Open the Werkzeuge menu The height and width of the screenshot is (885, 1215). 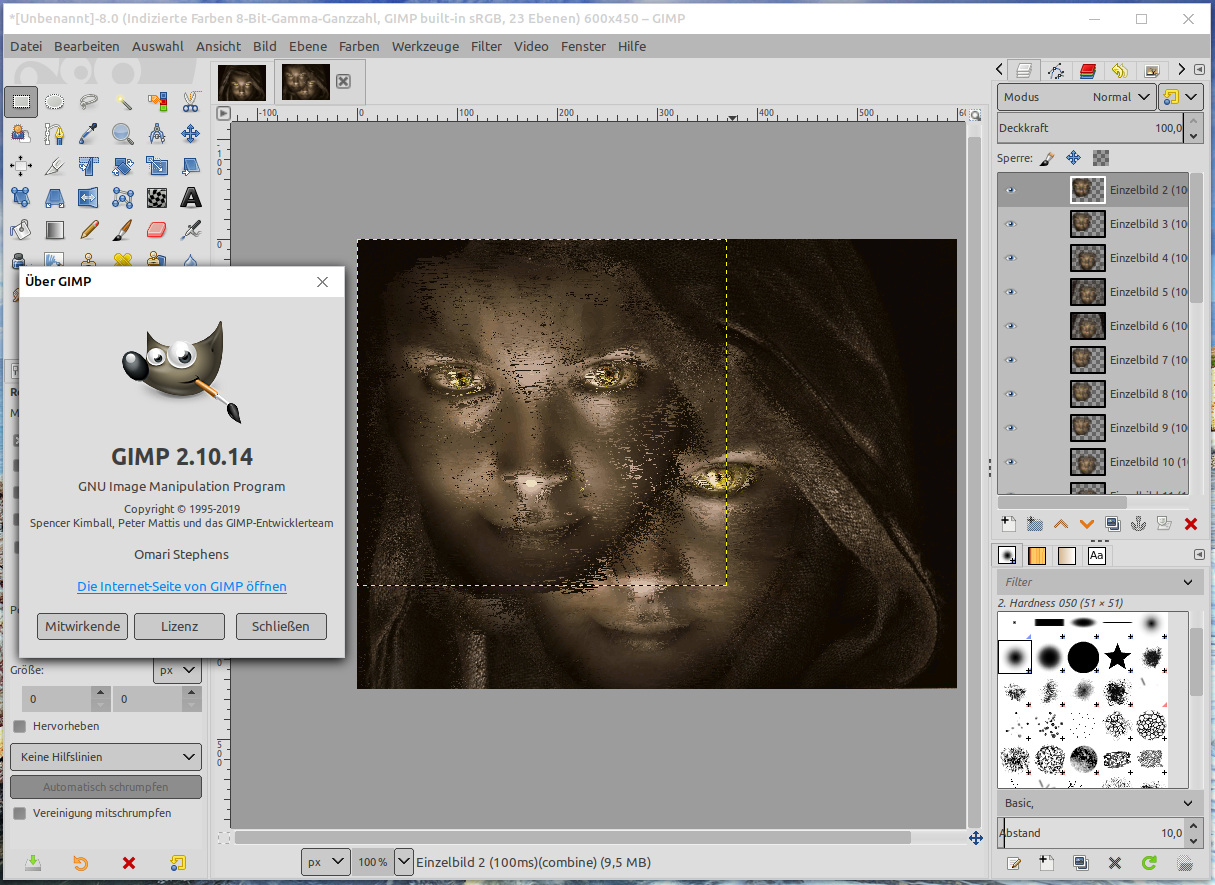coord(425,46)
